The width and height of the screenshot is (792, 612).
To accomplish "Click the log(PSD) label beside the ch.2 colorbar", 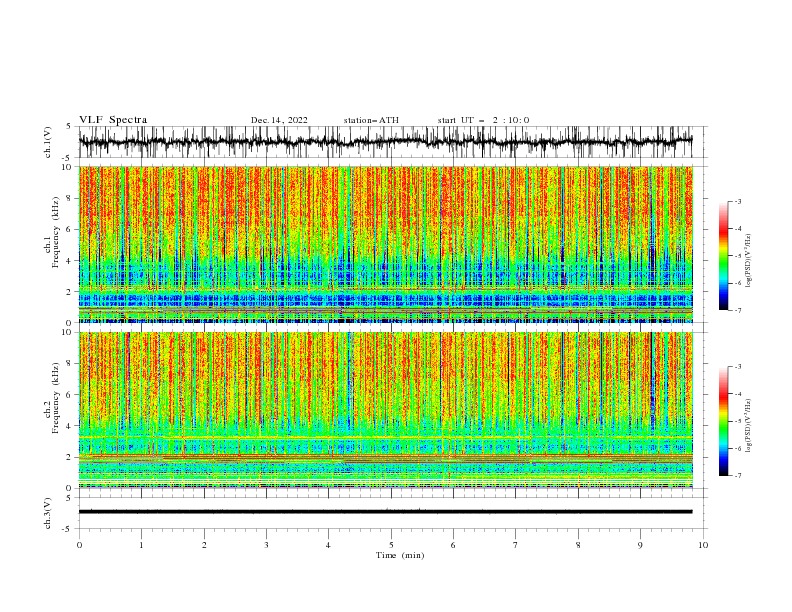I will tap(749, 425).
